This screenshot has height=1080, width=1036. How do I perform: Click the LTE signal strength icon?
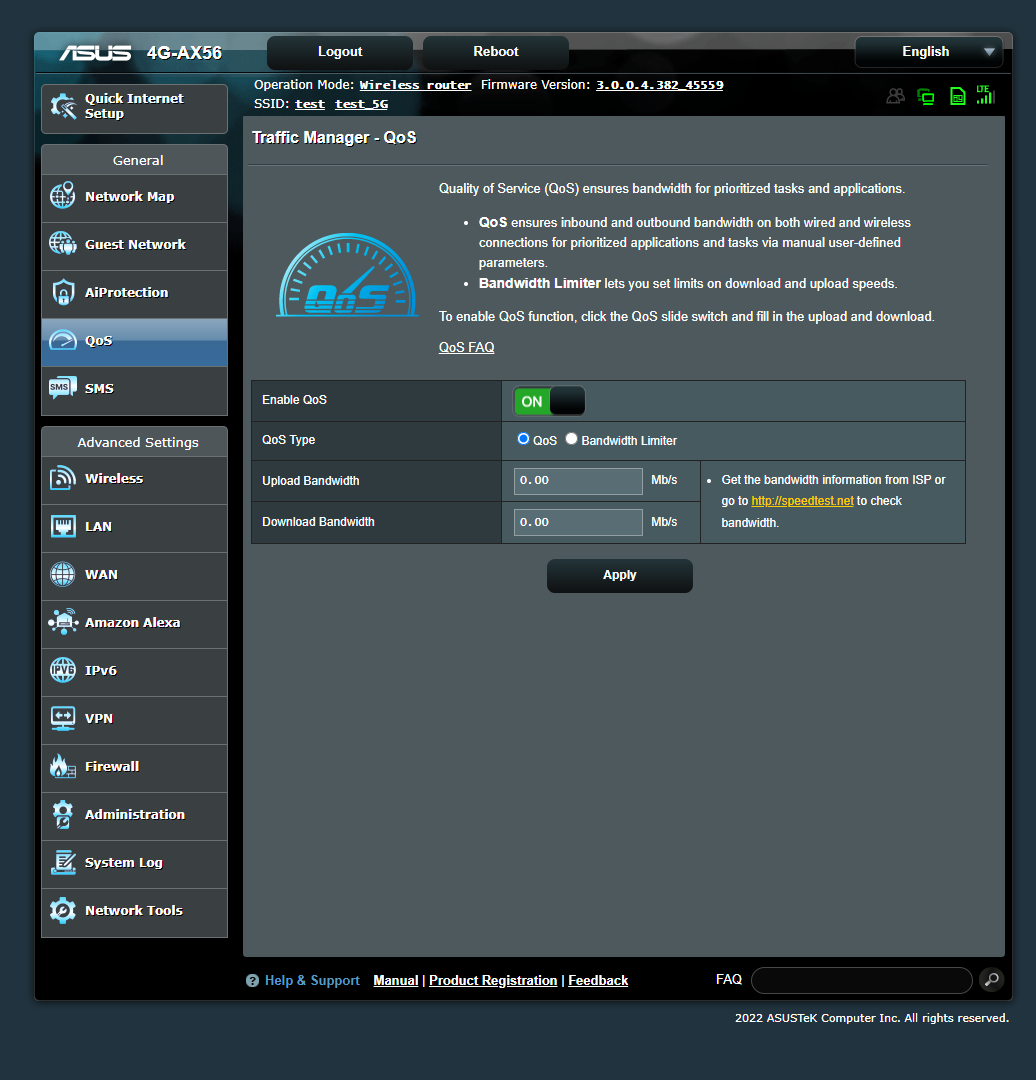(x=986, y=95)
